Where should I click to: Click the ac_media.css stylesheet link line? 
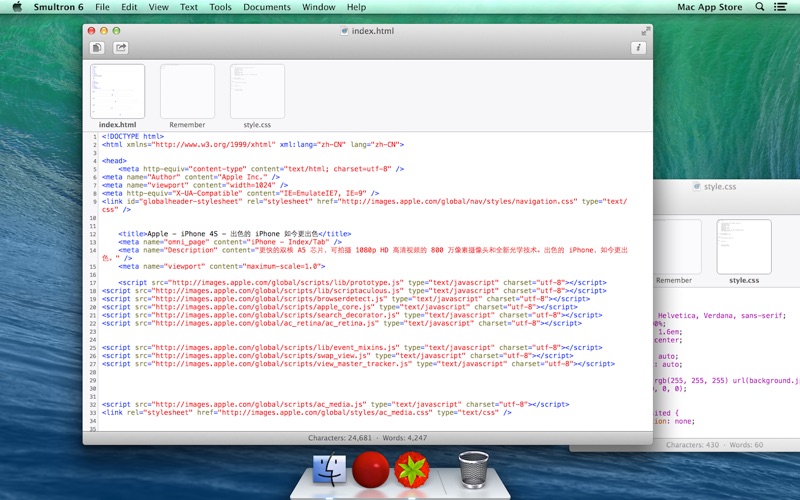point(307,412)
